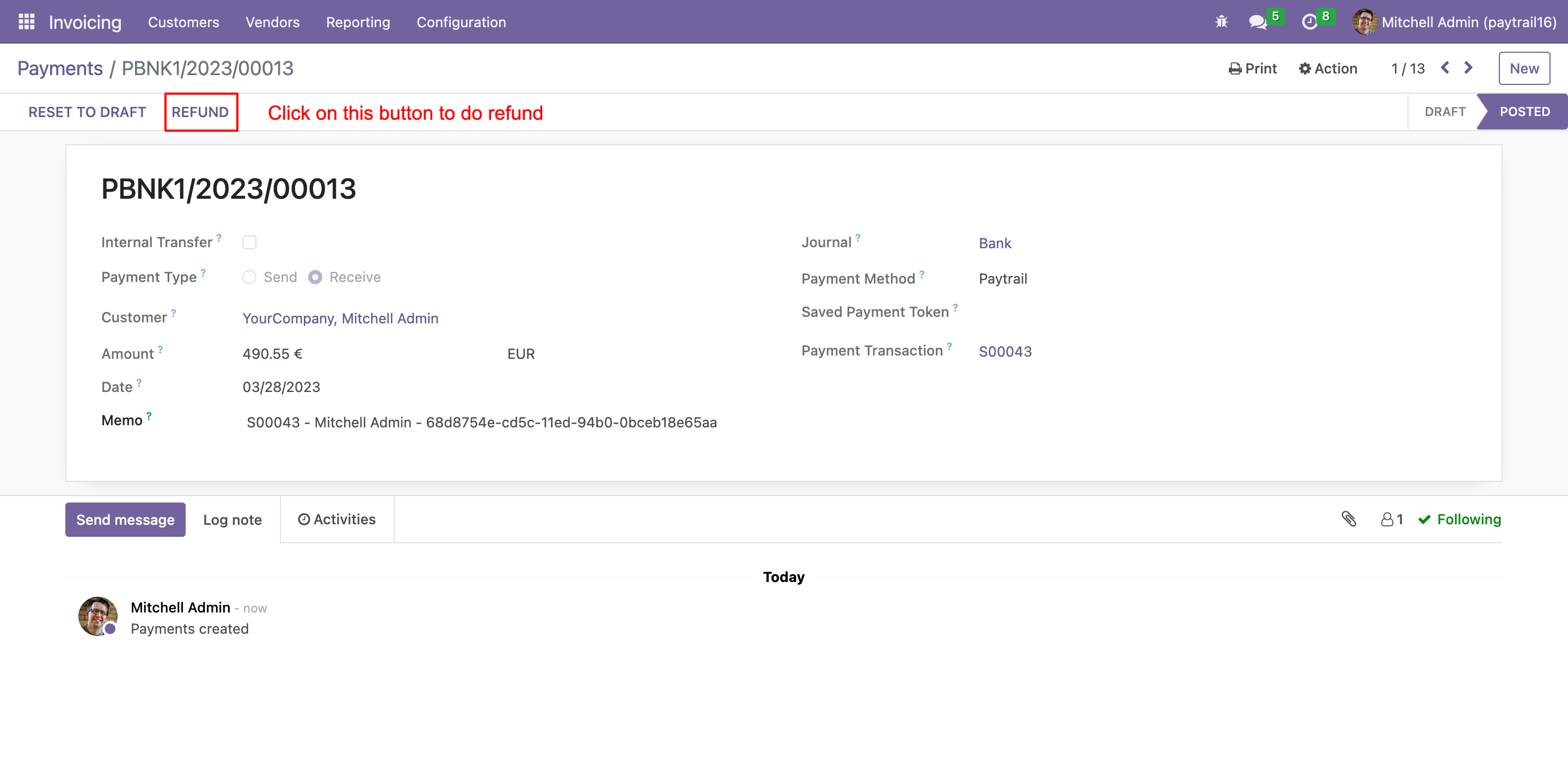The image size is (1568, 784).
Task: Click Payment Transaction help question mark
Action: click(949, 346)
